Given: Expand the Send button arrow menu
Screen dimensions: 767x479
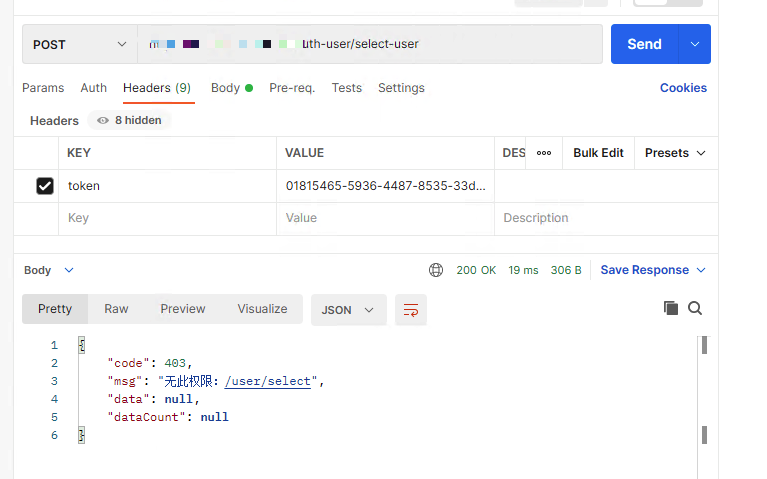Looking at the screenshot, I should tap(694, 44).
